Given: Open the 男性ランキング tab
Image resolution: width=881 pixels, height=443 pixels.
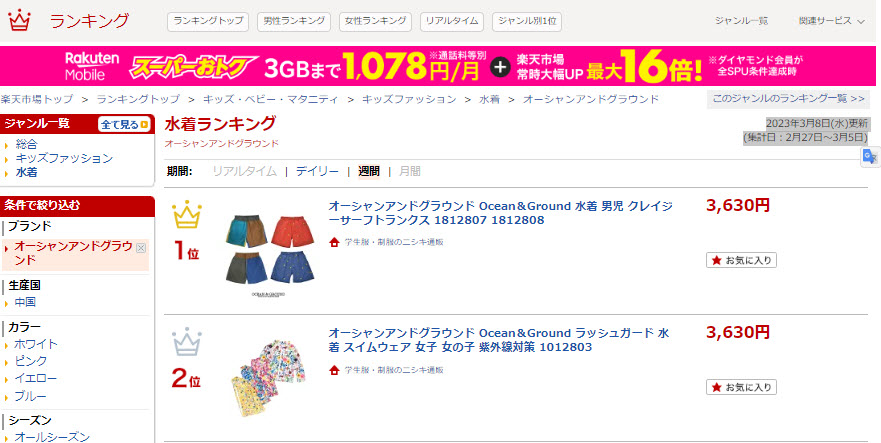Looking at the screenshot, I should click(294, 21).
